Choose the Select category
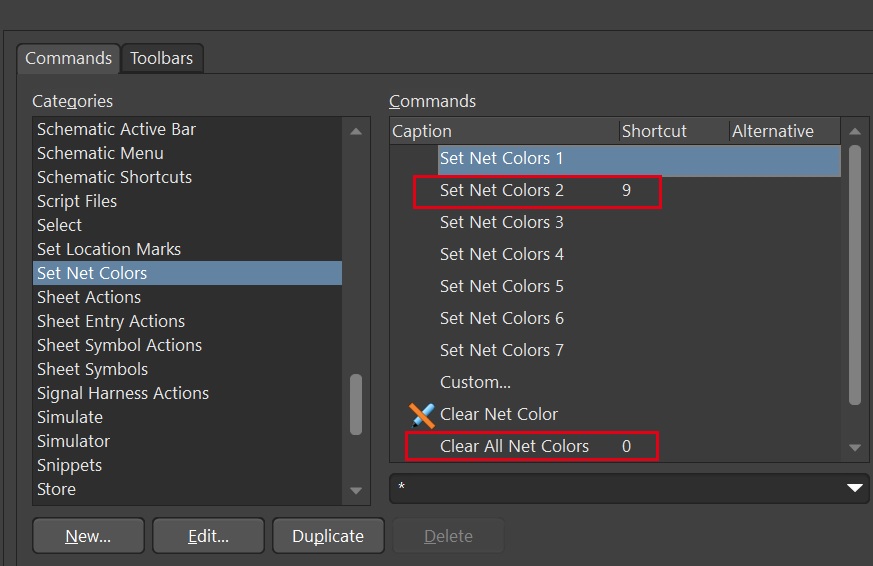The height and width of the screenshot is (566, 873). pos(187,225)
